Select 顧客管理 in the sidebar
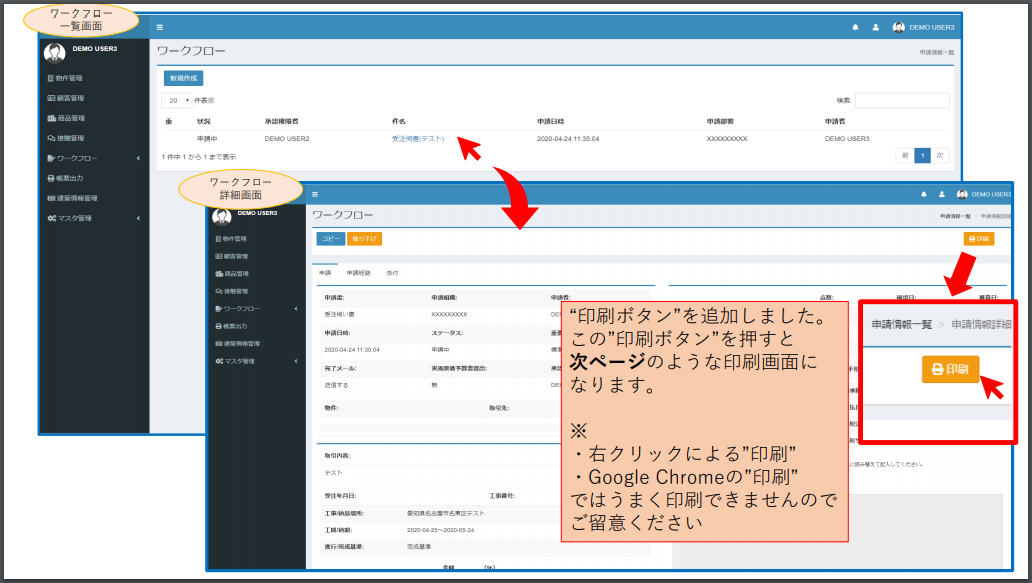Image resolution: width=1032 pixels, height=583 pixels. (x=64, y=98)
